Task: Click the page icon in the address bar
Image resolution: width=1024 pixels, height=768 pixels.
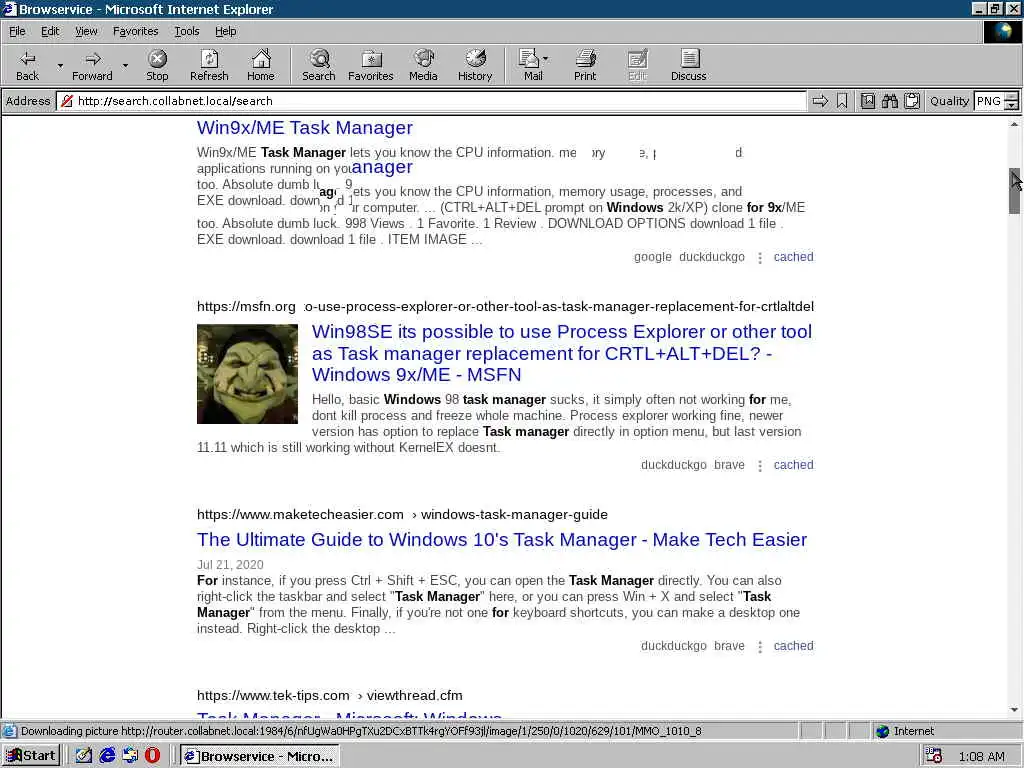Action: 67,101
